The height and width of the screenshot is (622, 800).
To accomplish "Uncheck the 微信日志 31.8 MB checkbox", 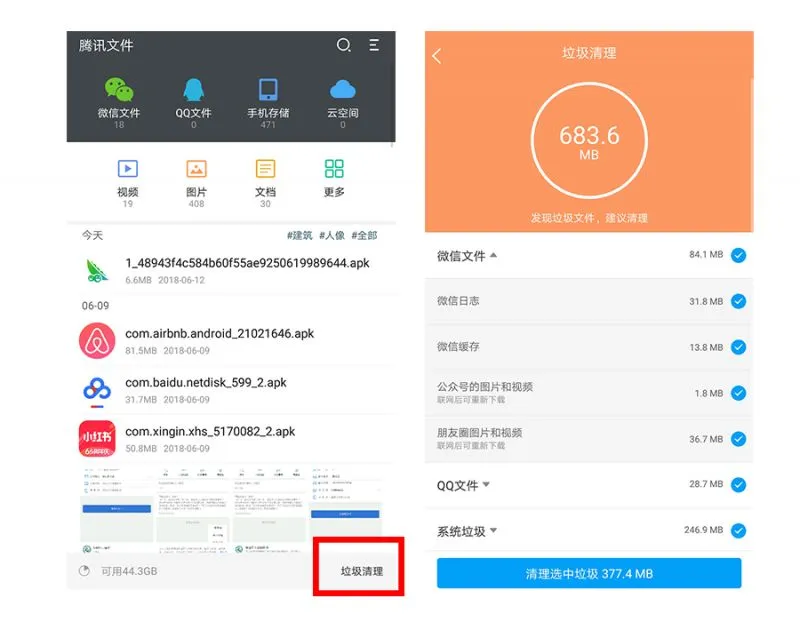I will (738, 301).
